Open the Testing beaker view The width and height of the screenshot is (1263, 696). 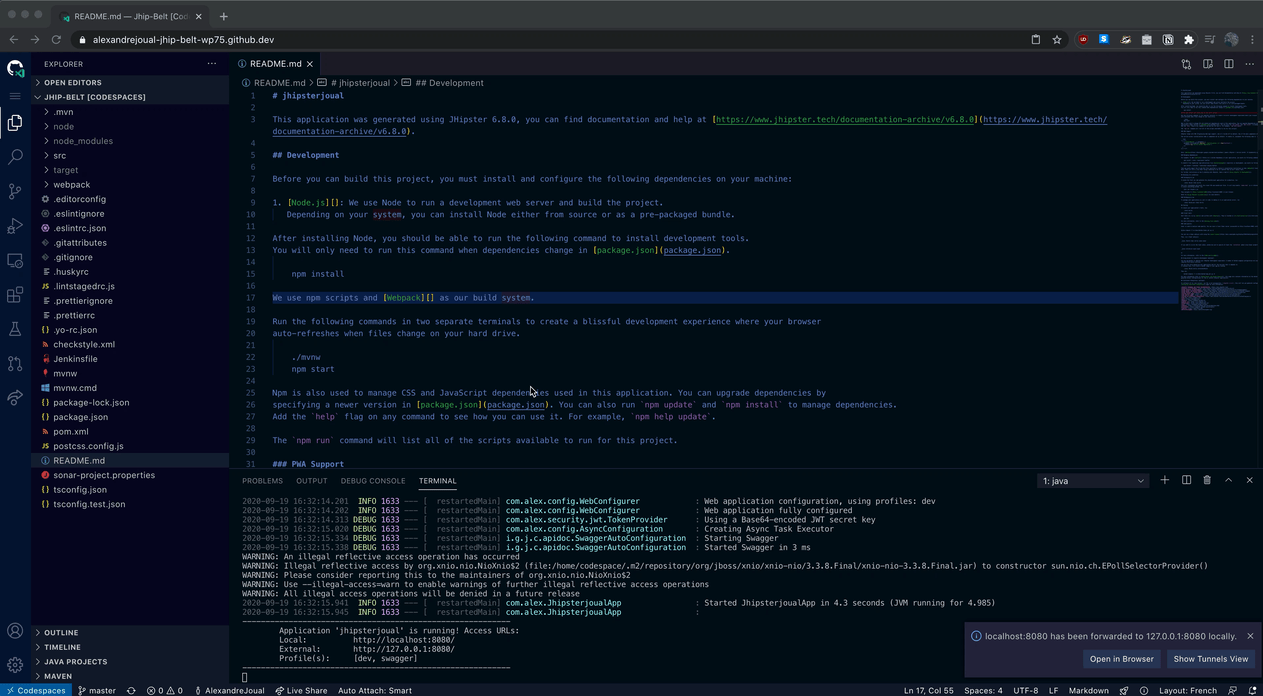tap(14, 327)
